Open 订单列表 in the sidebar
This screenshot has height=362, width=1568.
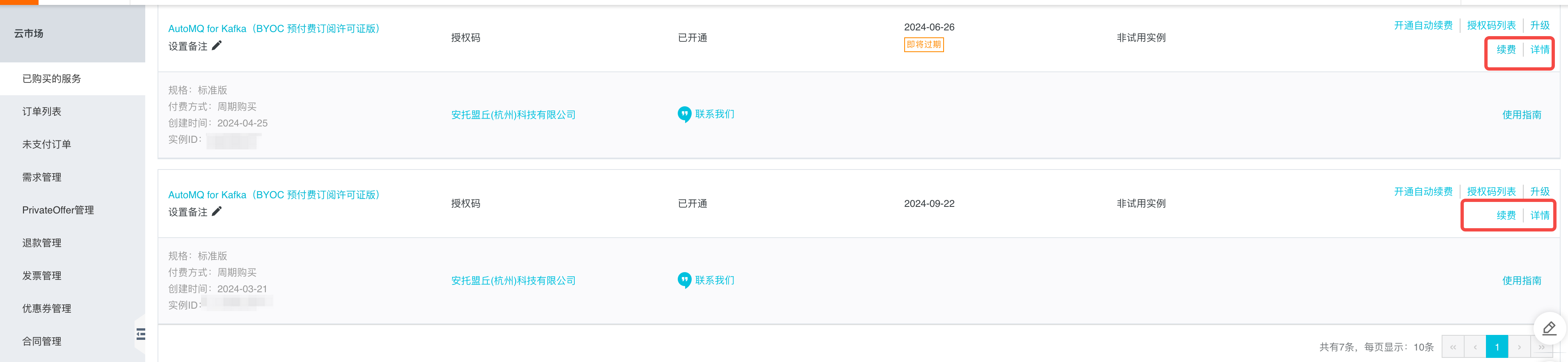(x=41, y=112)
